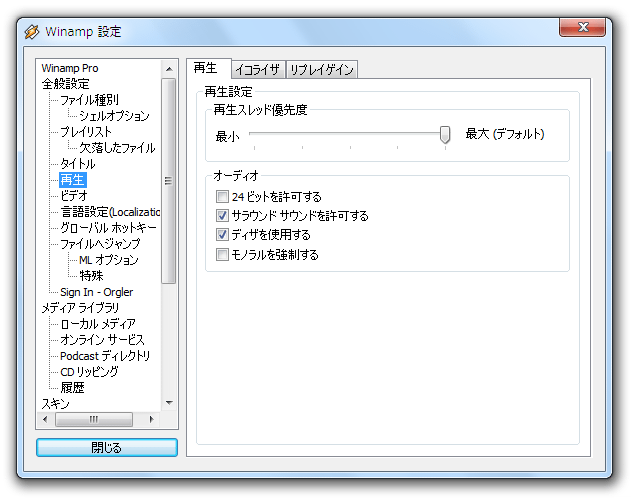This screenshot has width=634, height=500.
Task: Enable the 24ビットを許可する checkbox
Action: click(222, 197)
